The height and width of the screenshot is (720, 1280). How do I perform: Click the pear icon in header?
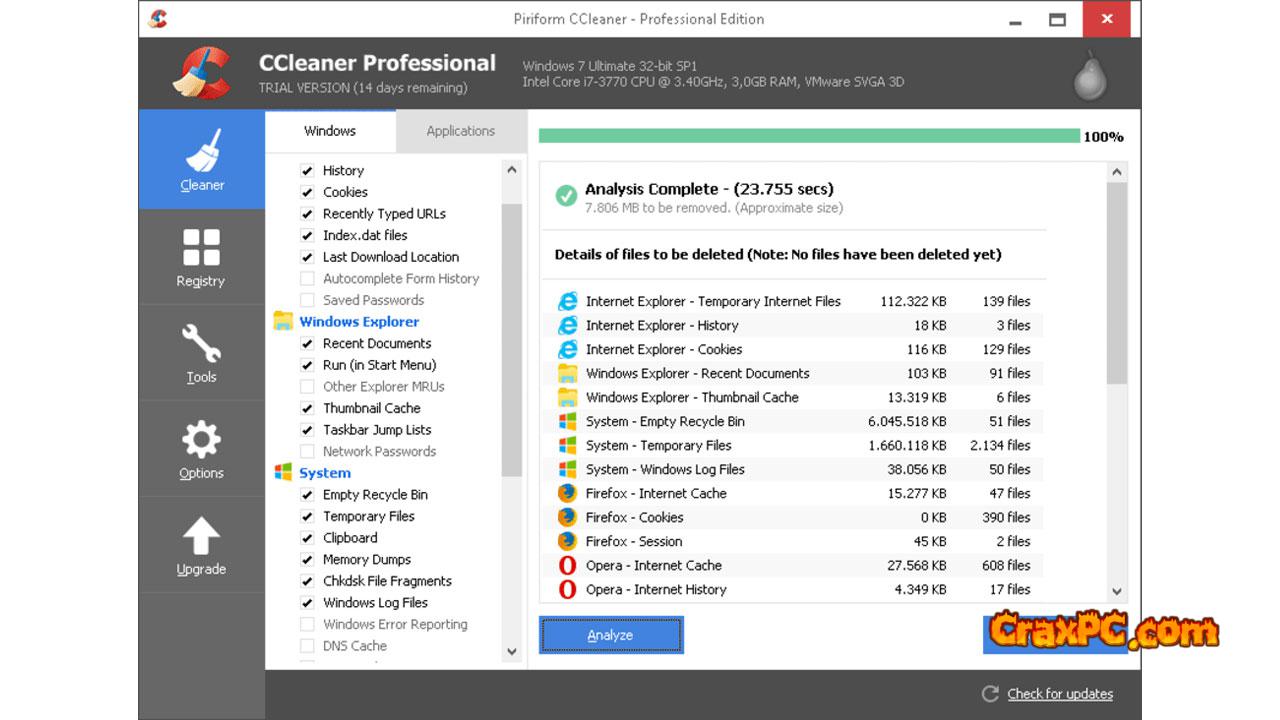(1090, 77)
